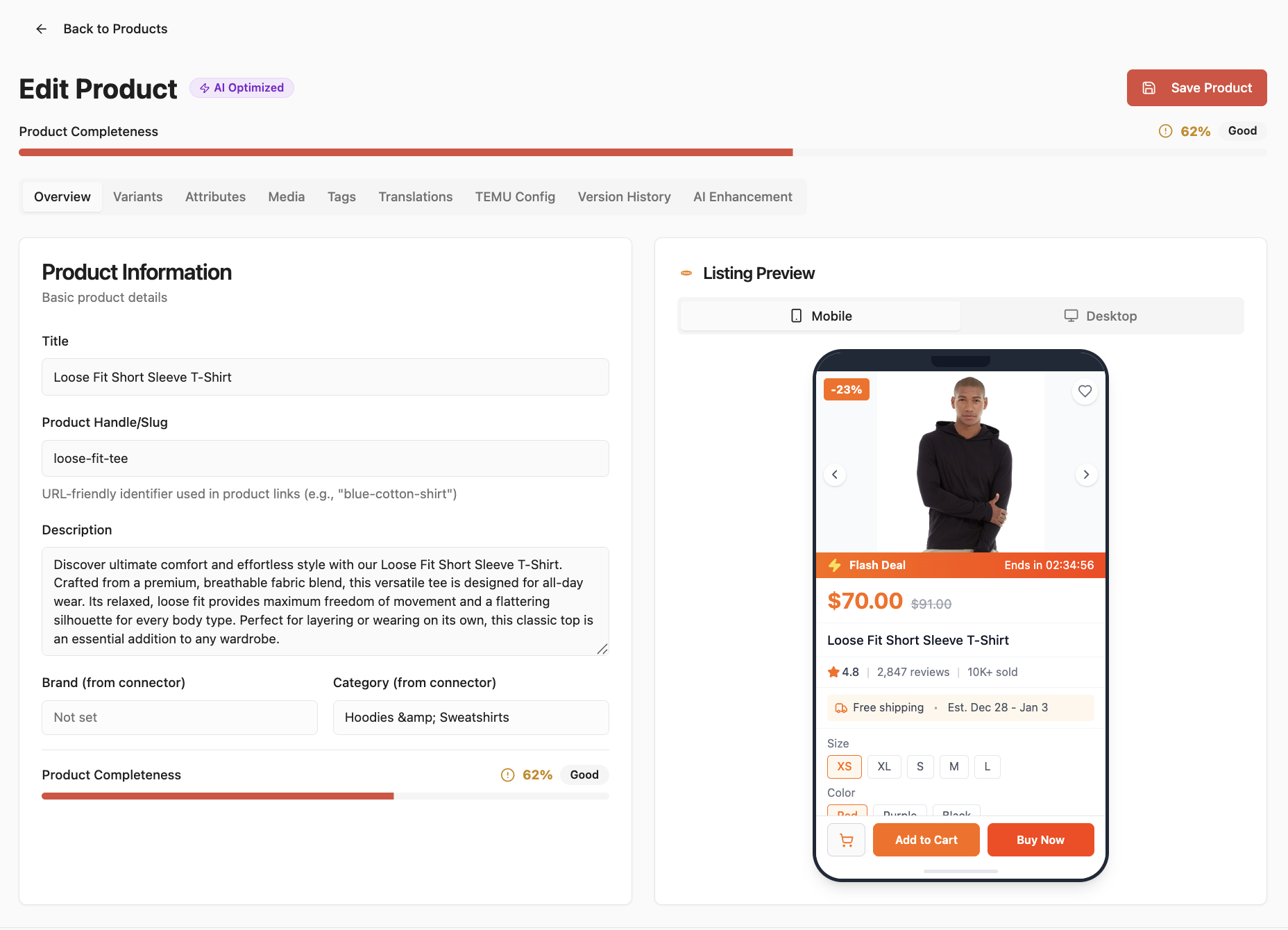Advance to the next product image
Screen dimensions: 1288x930
point(1086,474)
